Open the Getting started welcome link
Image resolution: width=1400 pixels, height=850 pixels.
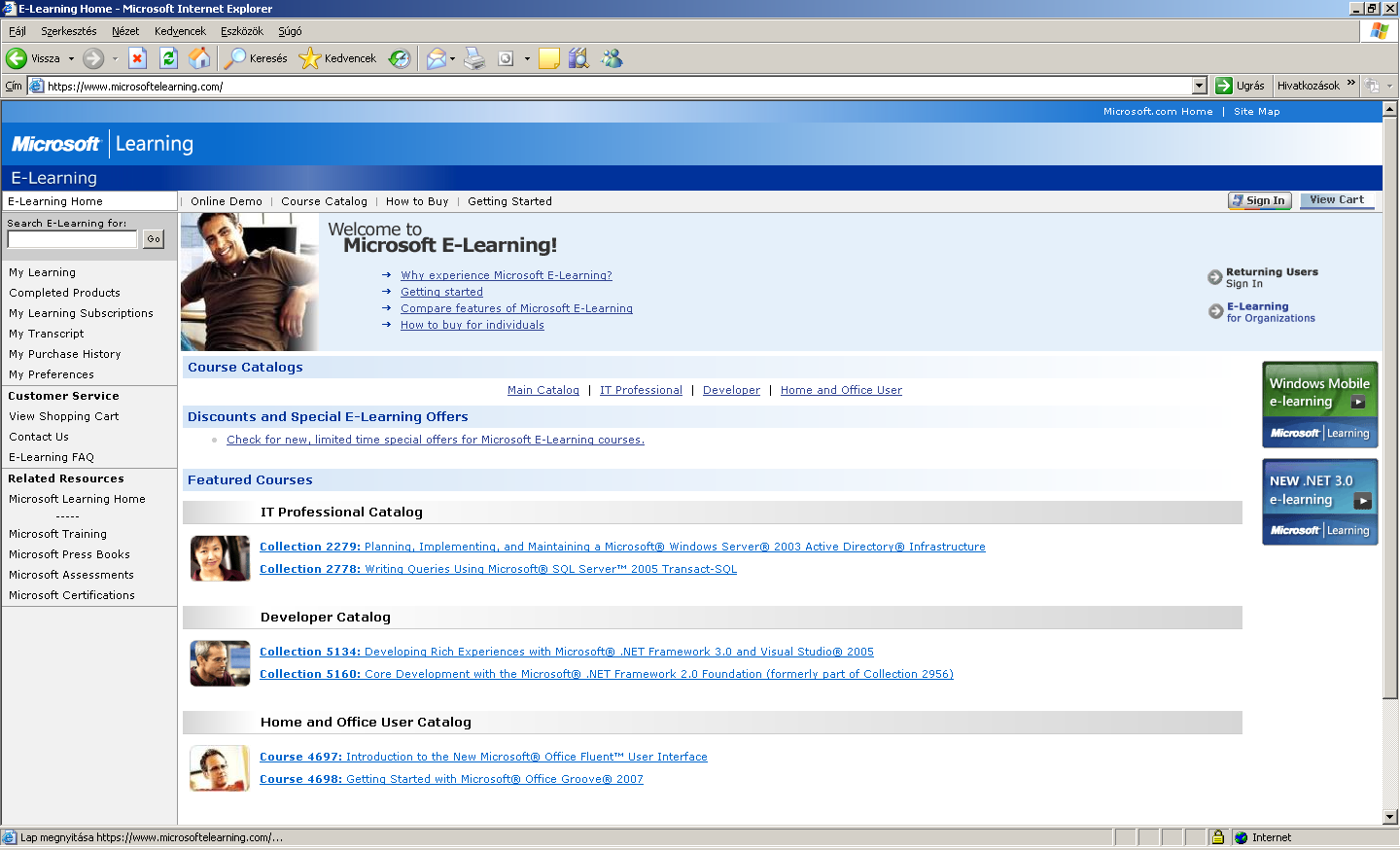(441, 292)
